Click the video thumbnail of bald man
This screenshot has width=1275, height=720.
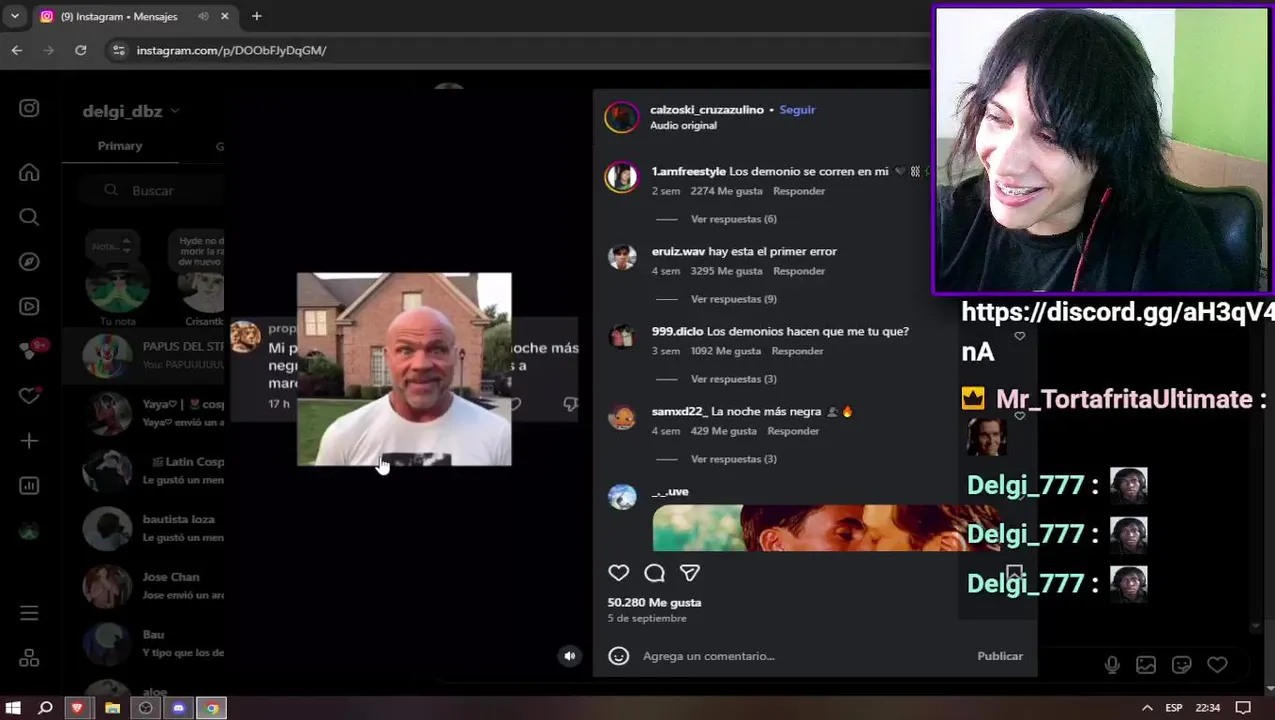click(x=404, y=369)
